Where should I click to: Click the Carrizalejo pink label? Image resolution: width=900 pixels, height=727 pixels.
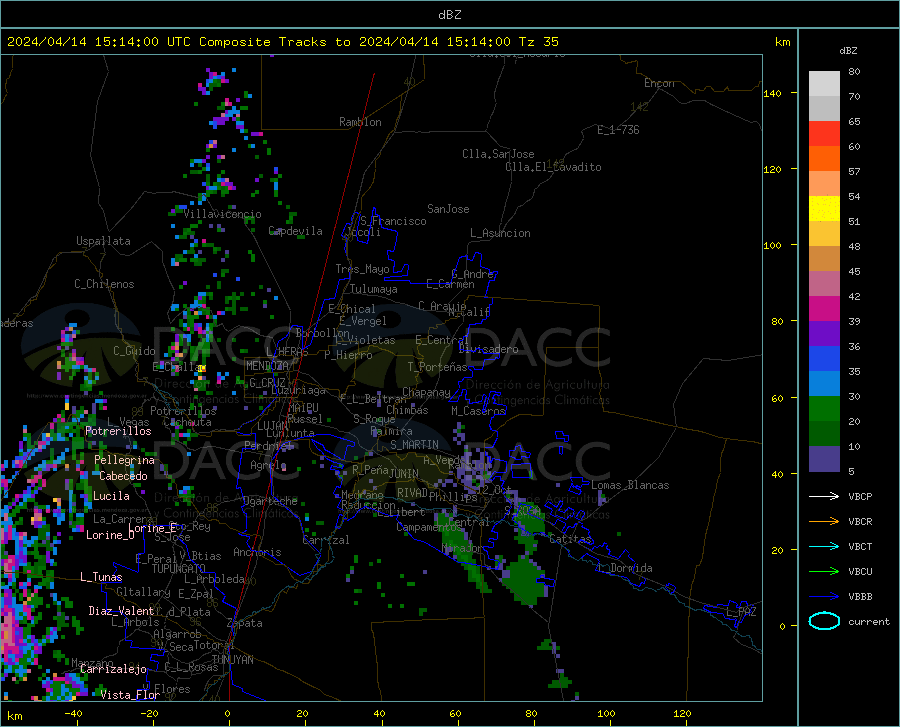[x=113, y=669]
